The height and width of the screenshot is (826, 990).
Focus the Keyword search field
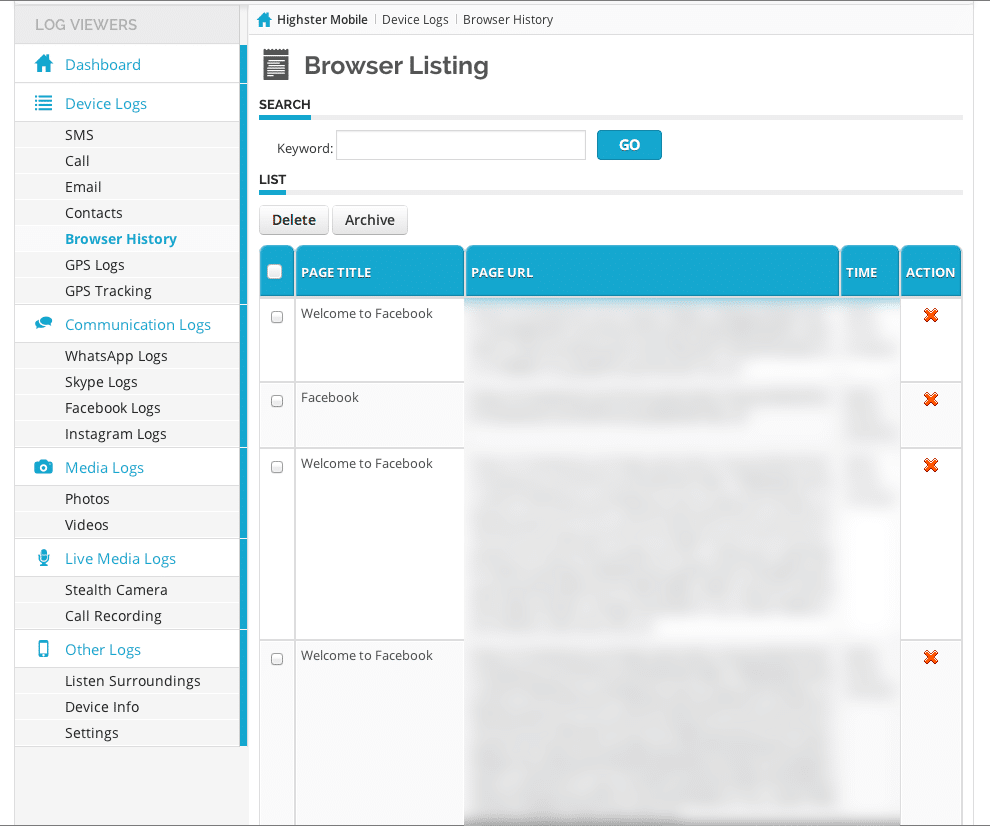[461, 145]
